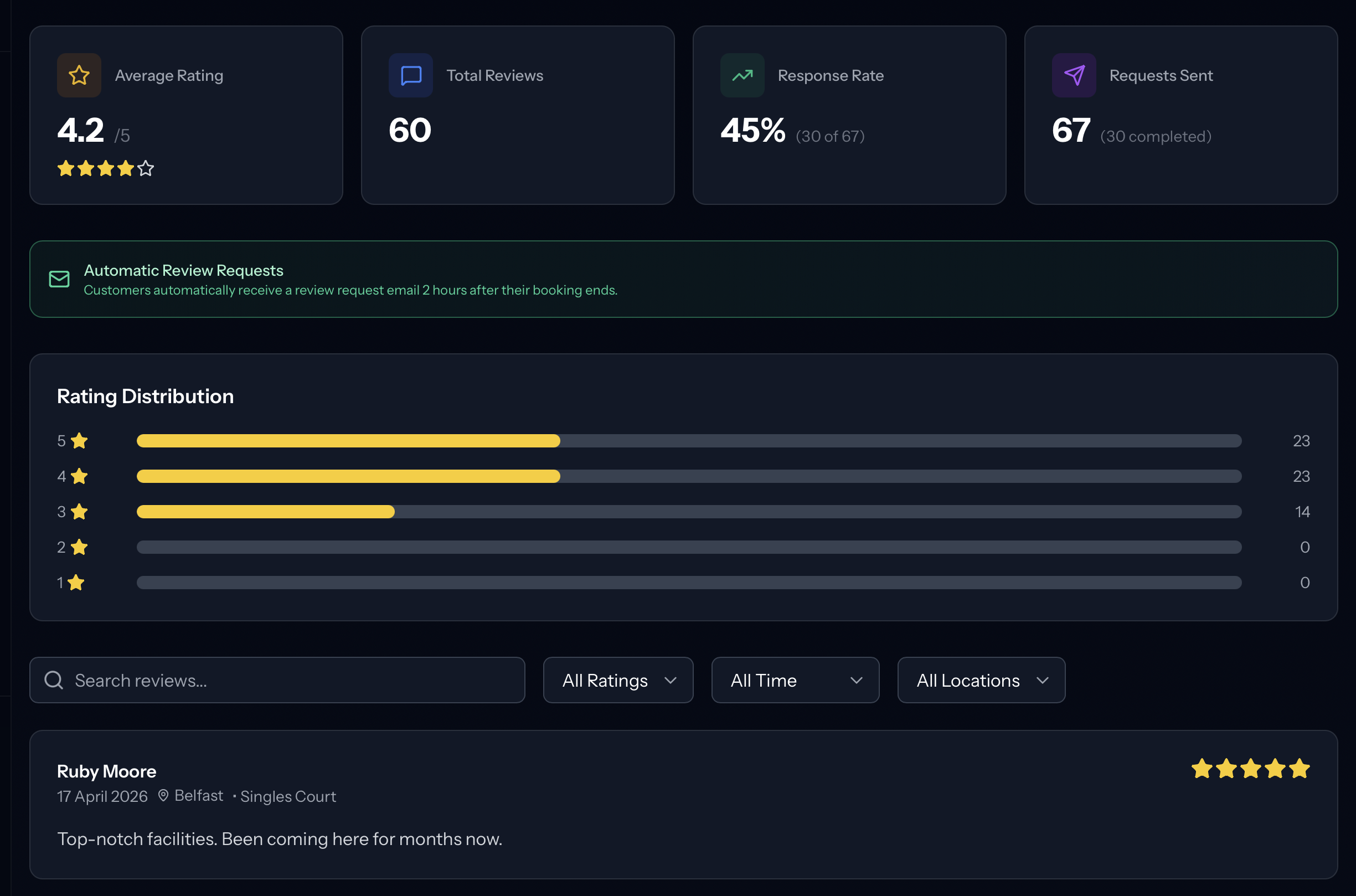Screen dimensions: 1356x896
Task: Click the star icon in the 4-star row
Action: click(79, 476)
